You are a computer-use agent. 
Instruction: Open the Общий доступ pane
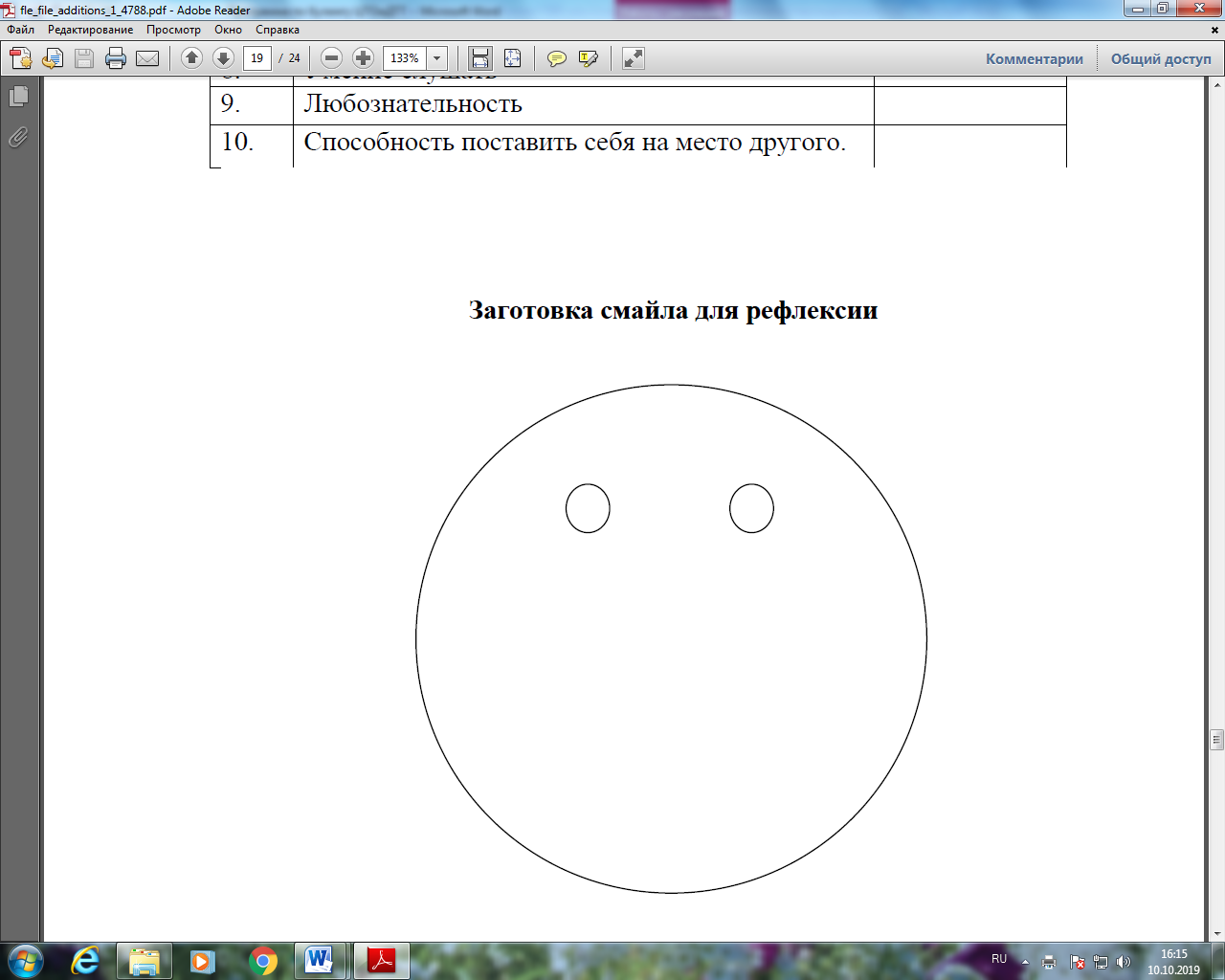[1161, 58]
